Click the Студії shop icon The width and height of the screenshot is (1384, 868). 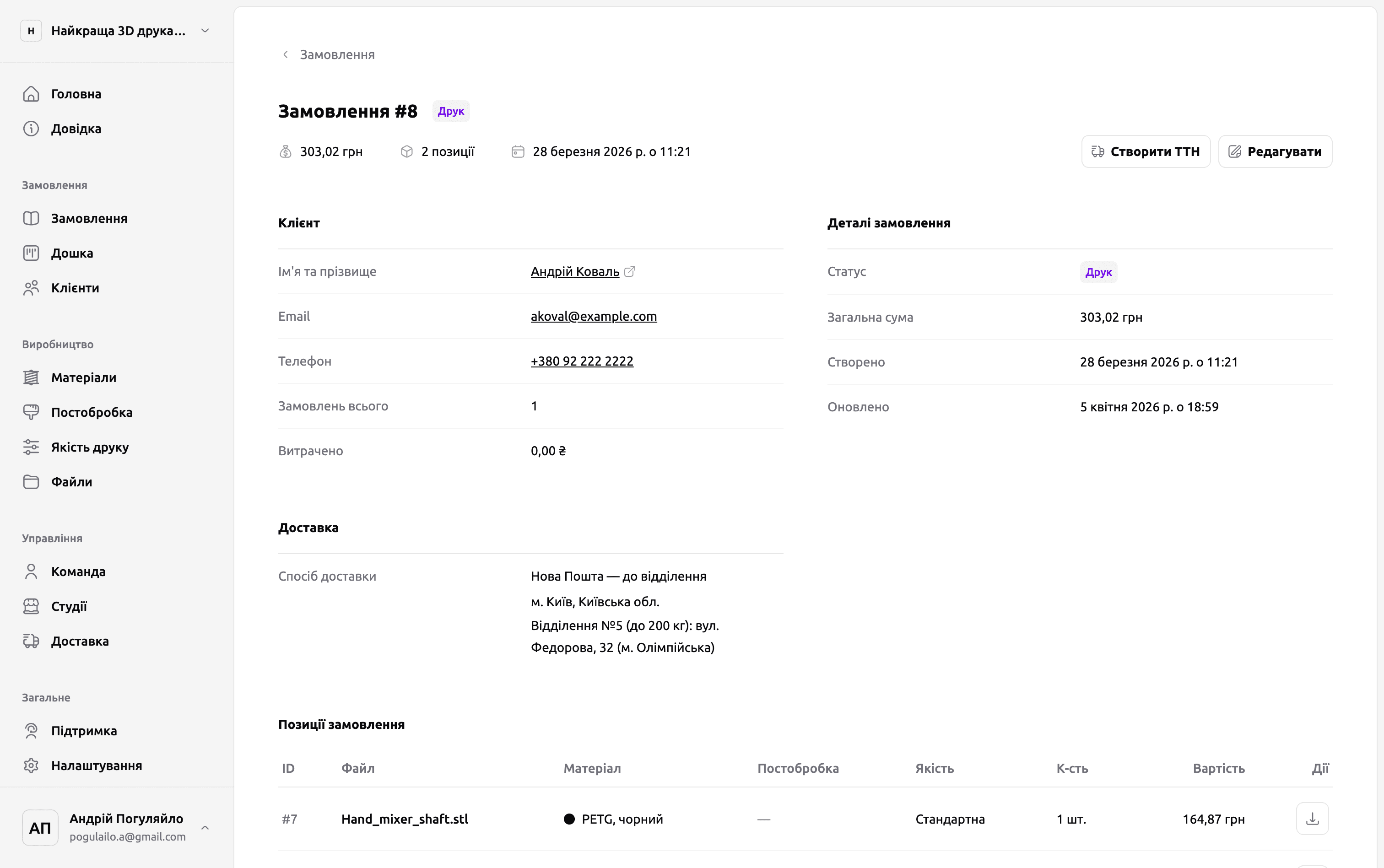coord(31,606)
